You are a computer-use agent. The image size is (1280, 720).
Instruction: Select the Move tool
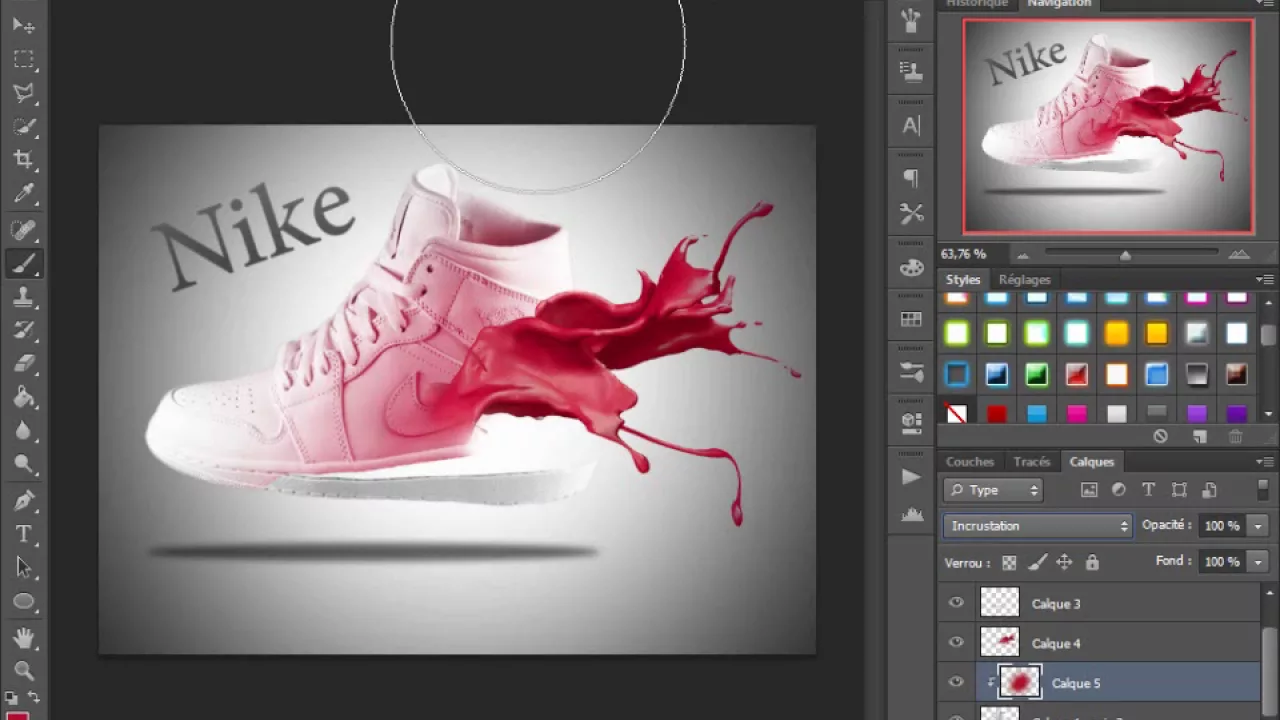(x=24, y=25)
